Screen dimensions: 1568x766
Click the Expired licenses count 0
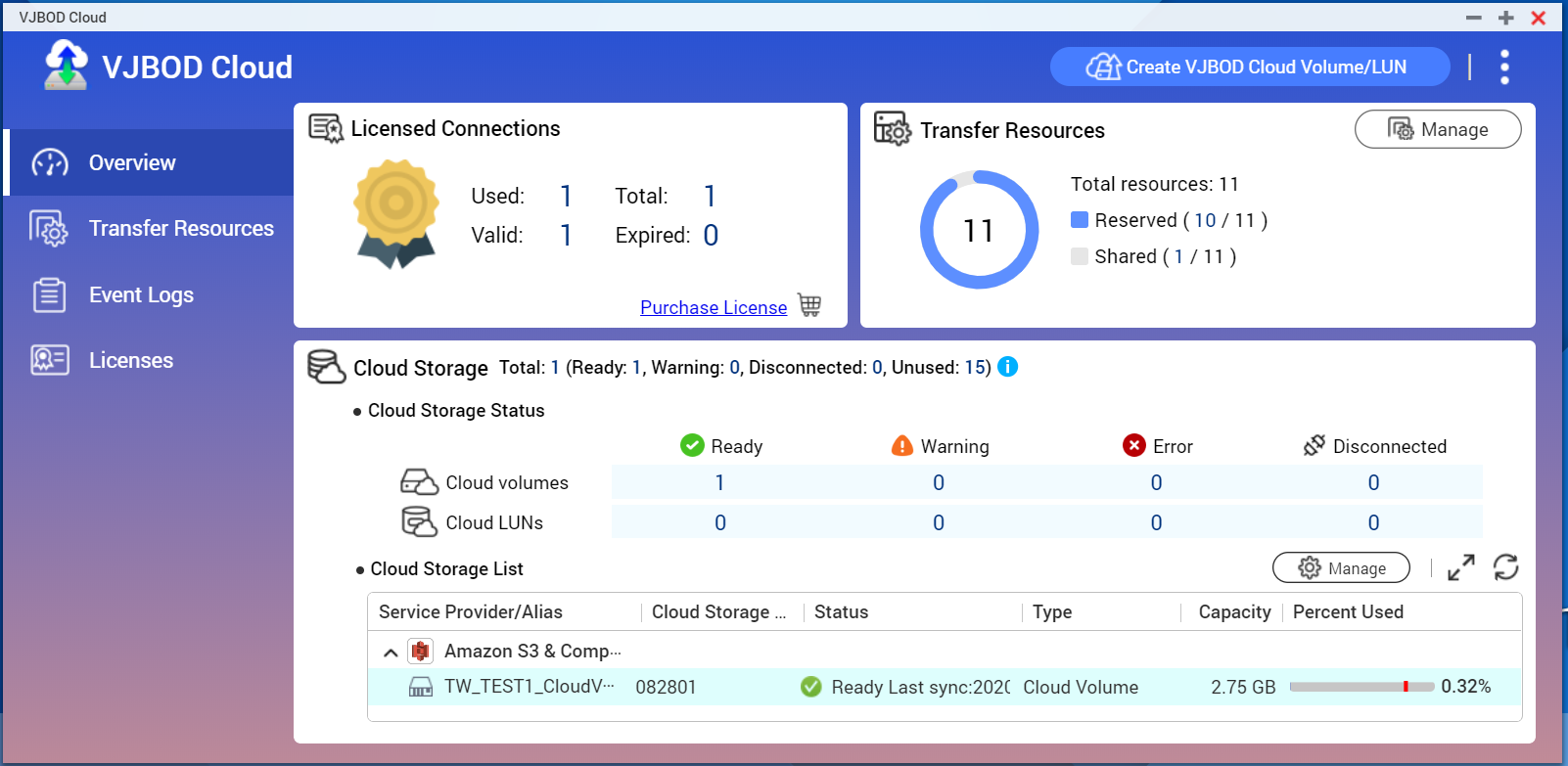(x=711, y=235)
